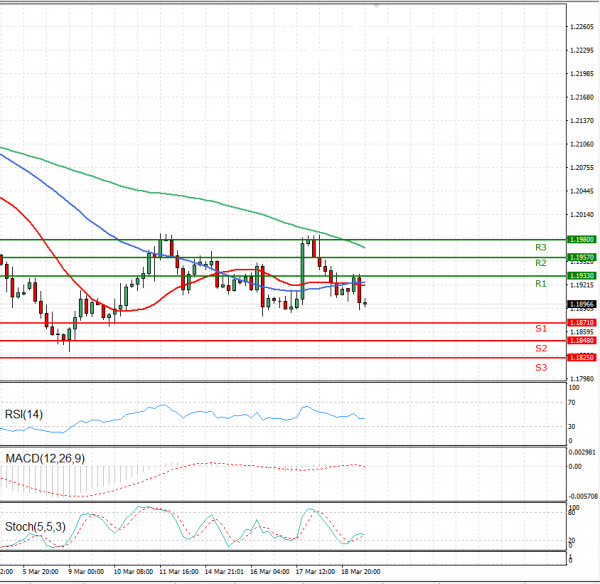Click the 1.20140 price axis value

click(x=582, y=215)
